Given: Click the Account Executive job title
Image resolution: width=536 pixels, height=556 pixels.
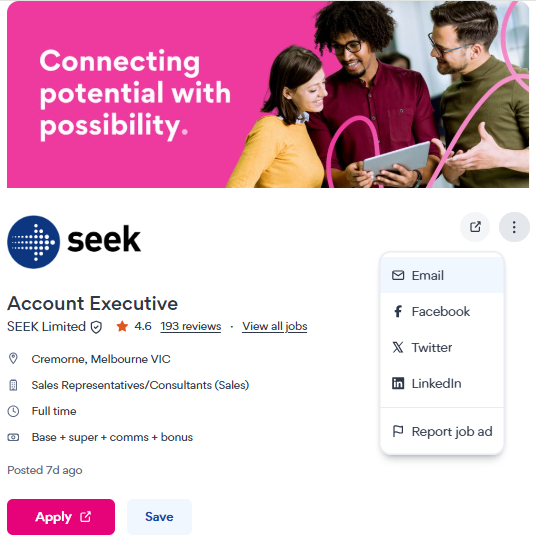Looking at the screenshot, I should pos(93,304).
